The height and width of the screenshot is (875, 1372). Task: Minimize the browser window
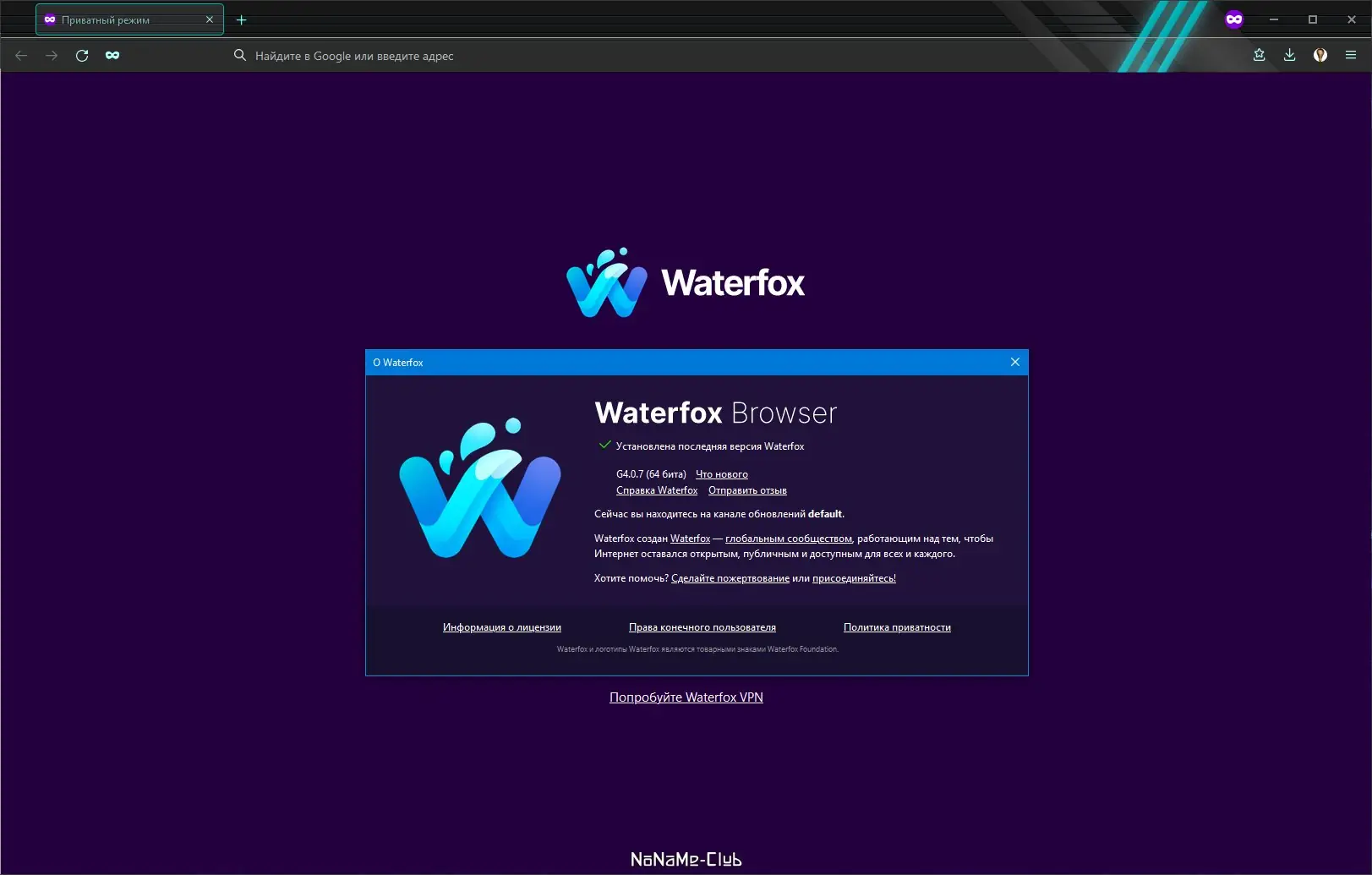[x=1274, y=19]
